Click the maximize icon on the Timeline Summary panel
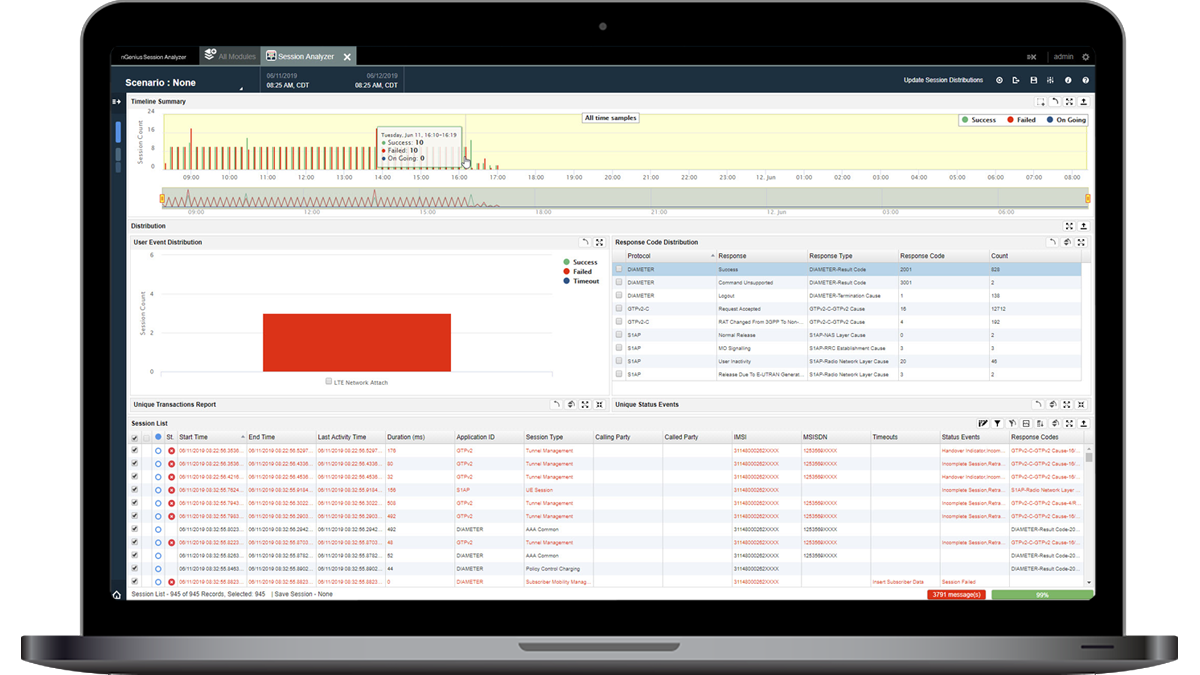1200x675 pixels. coord(1067,102)
